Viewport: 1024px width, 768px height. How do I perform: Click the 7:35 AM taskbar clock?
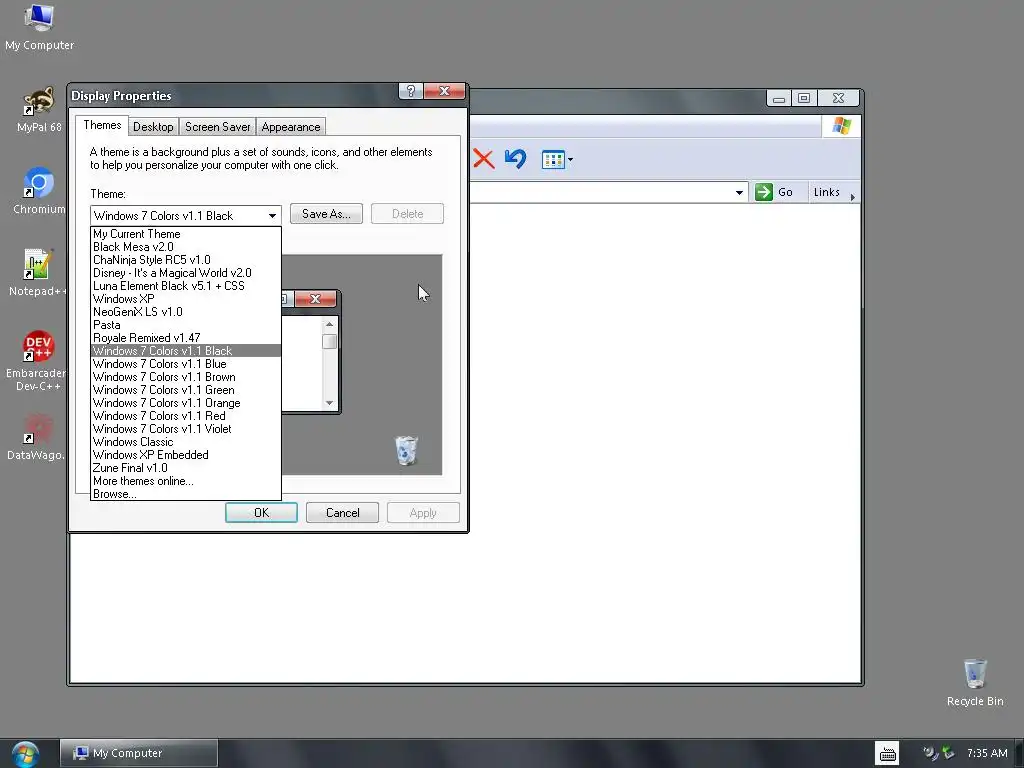pyautogui.click(x=987, y=753)
